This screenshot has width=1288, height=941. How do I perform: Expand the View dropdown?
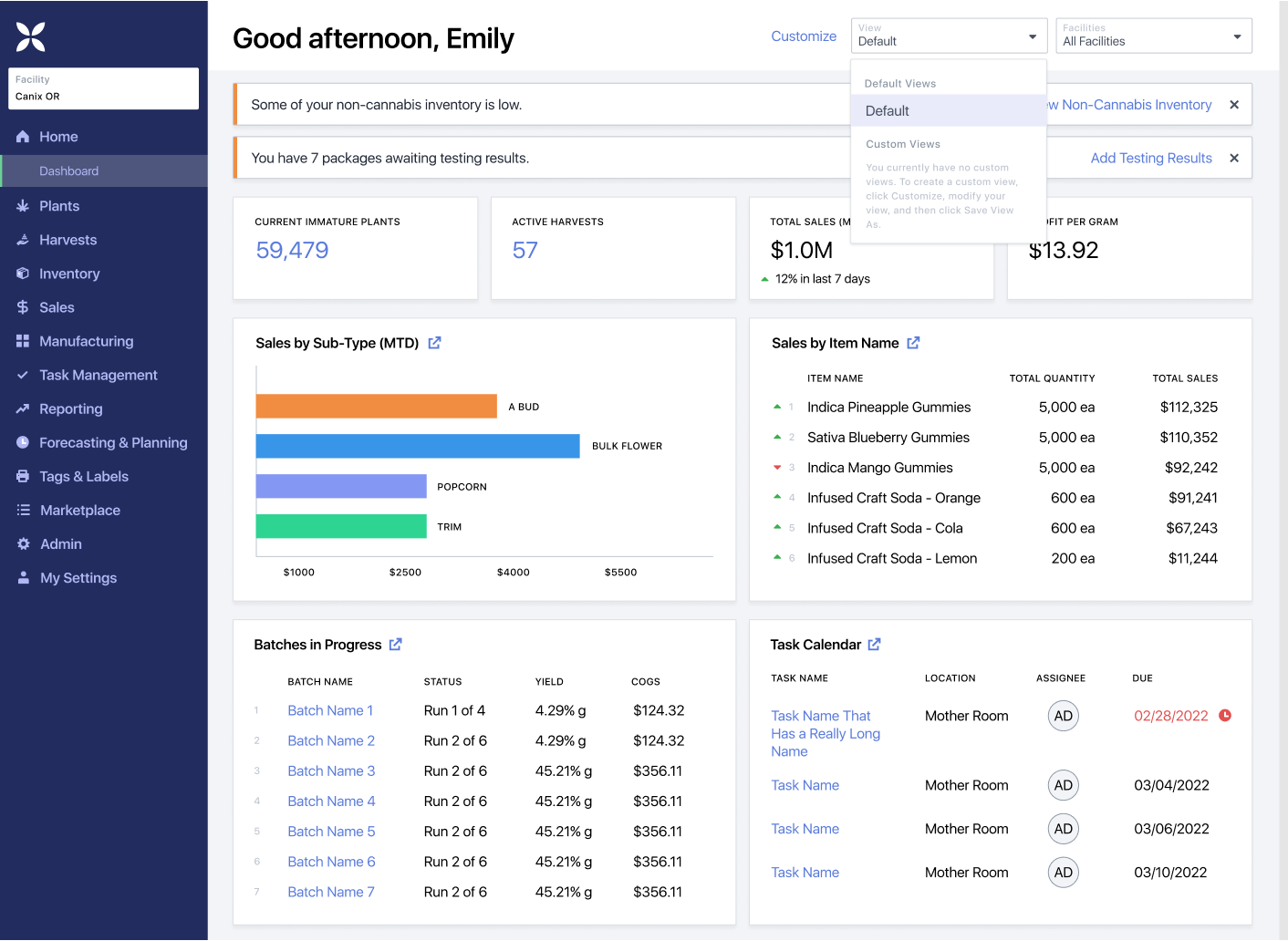pyautogui.click(x=948, y=36)
